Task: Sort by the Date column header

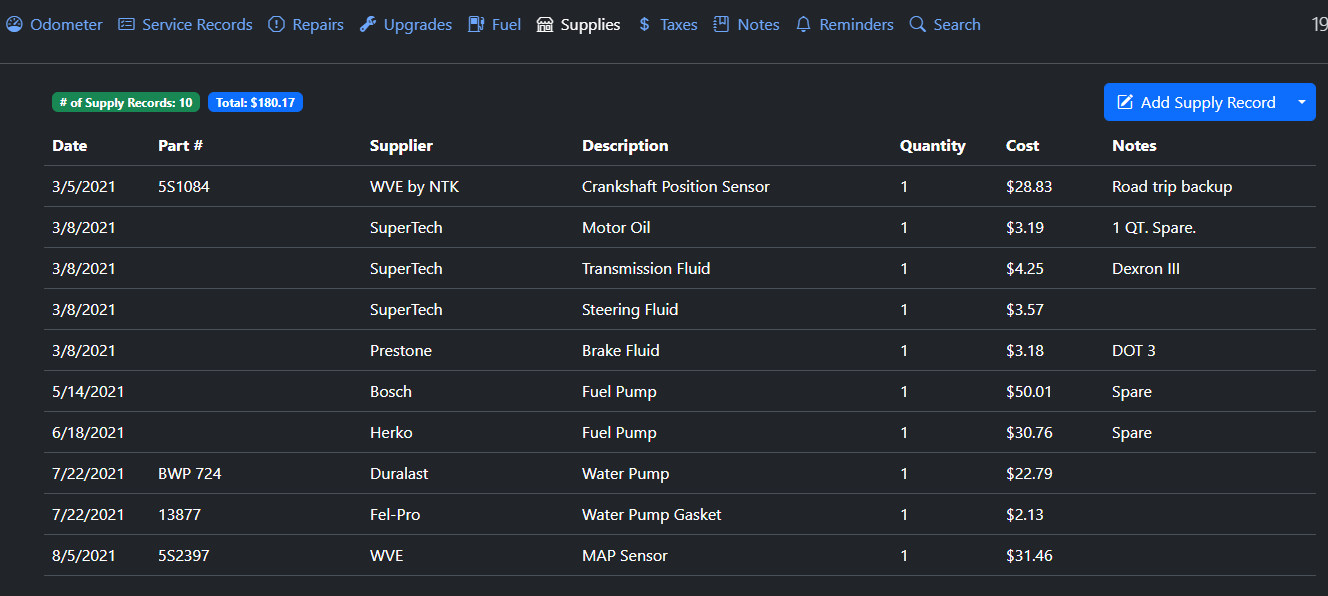Action: click(x=70, y=146)
